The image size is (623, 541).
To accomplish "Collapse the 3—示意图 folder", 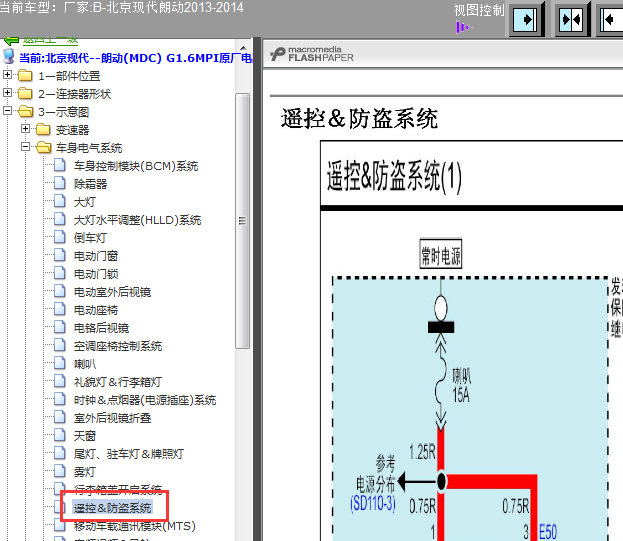I will click(8, 111).
